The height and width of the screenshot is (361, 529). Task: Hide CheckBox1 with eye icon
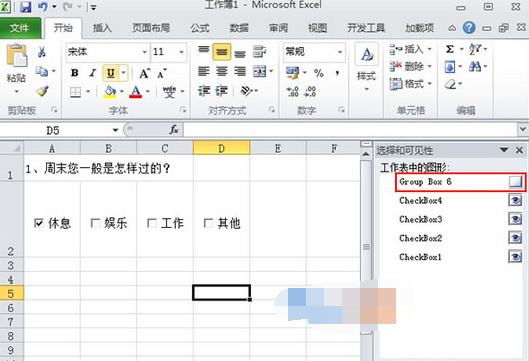(515, 257)
